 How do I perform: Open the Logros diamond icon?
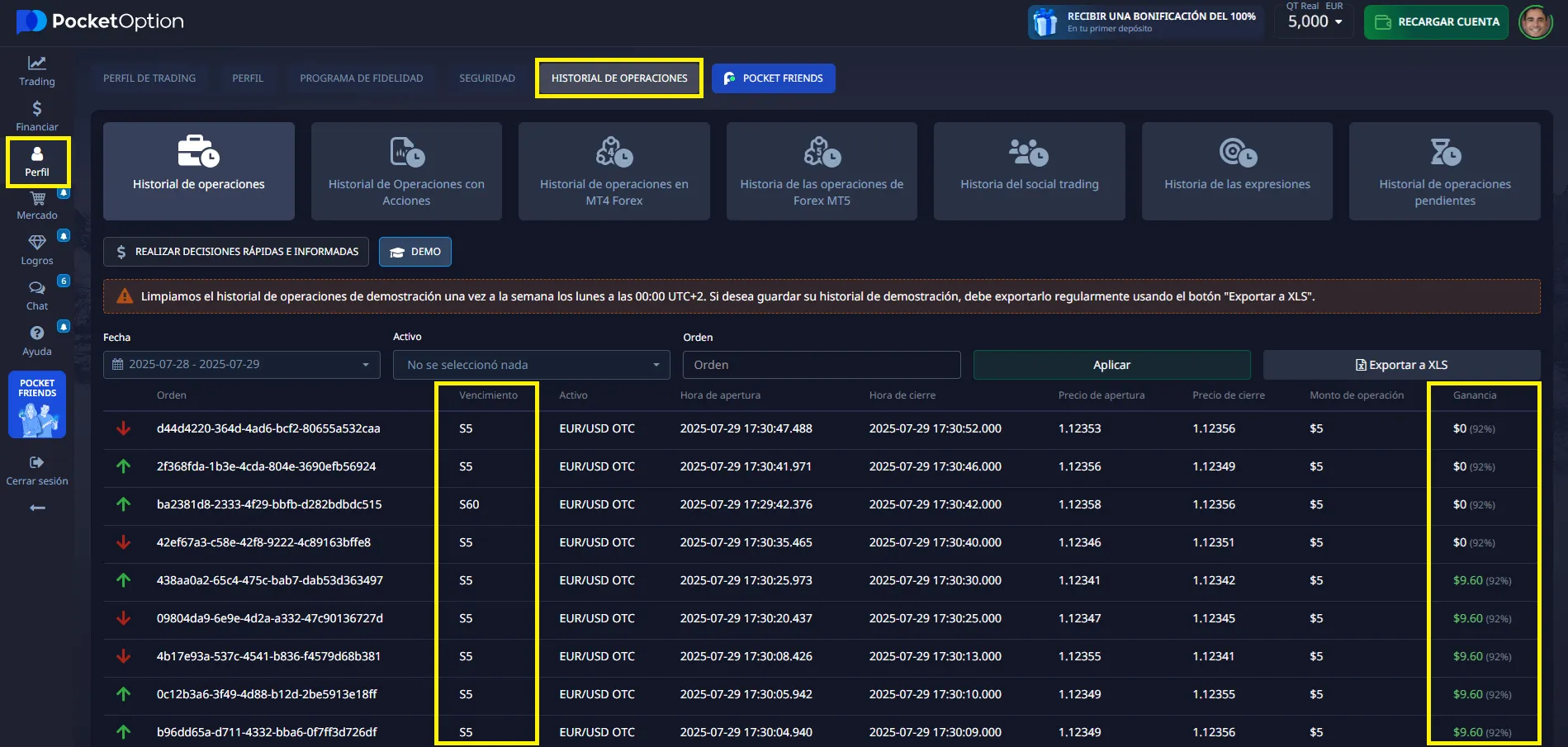[x=37, y=242]
